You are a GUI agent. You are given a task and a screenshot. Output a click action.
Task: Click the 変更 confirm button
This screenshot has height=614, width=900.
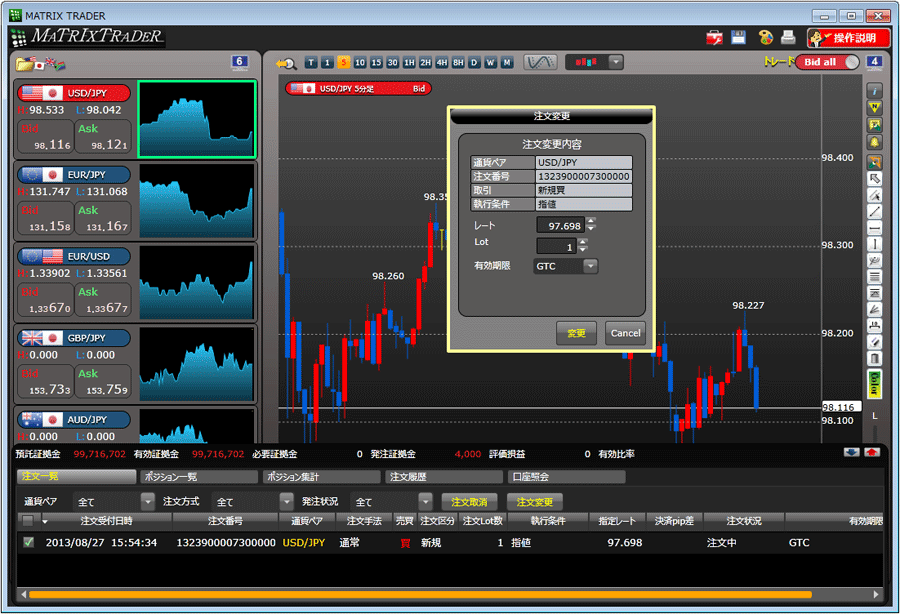[x=576, y=333]
